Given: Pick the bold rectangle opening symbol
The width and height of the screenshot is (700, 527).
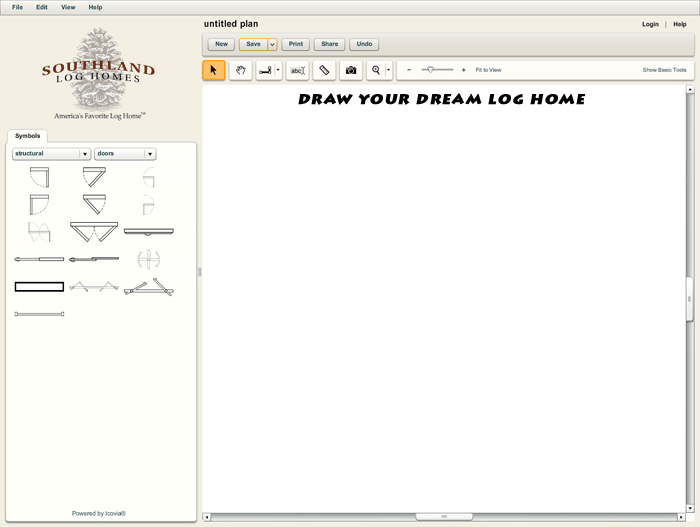Looking at the screenshot, I should 39,287.
